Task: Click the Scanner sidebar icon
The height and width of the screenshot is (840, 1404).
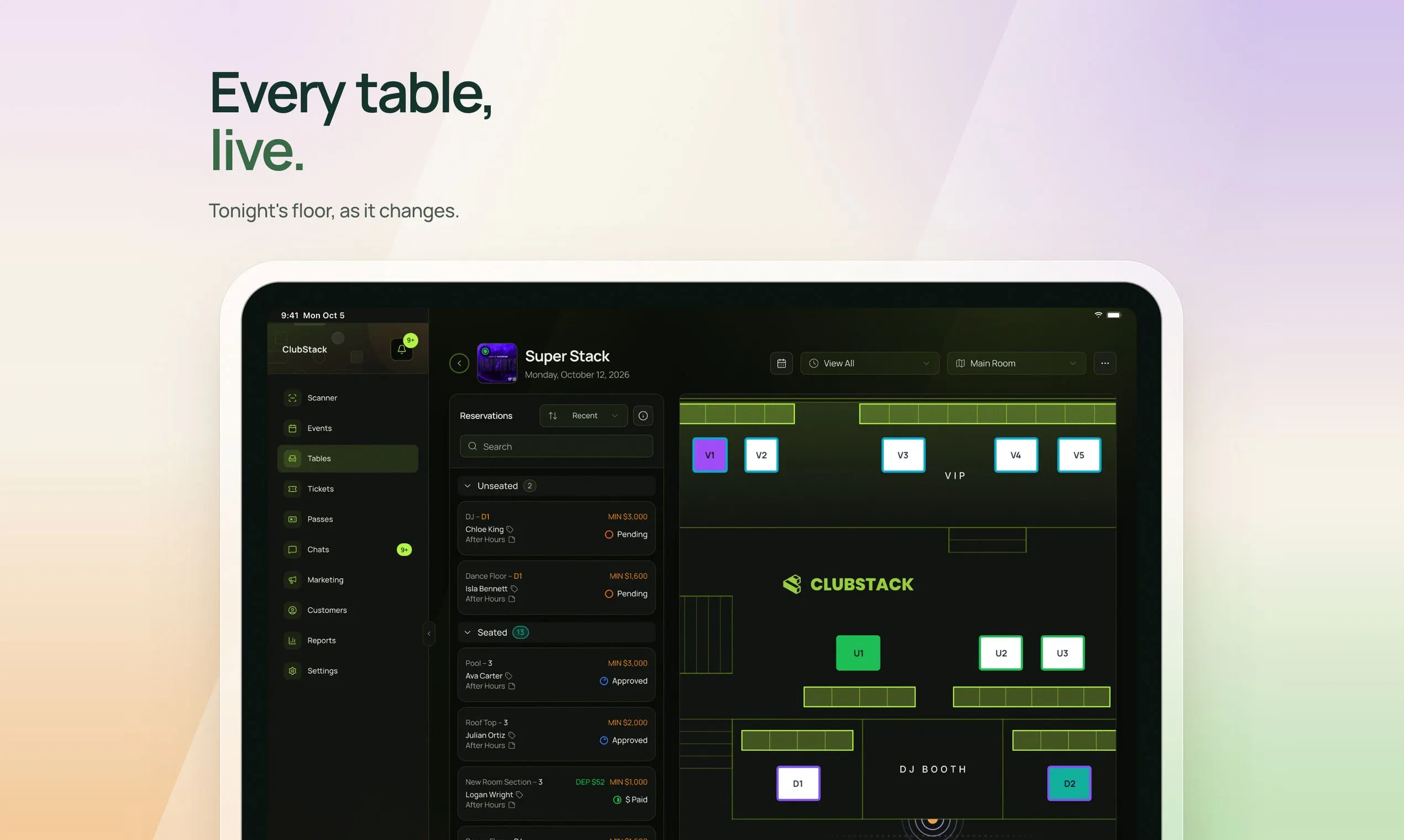Action: 292,398
